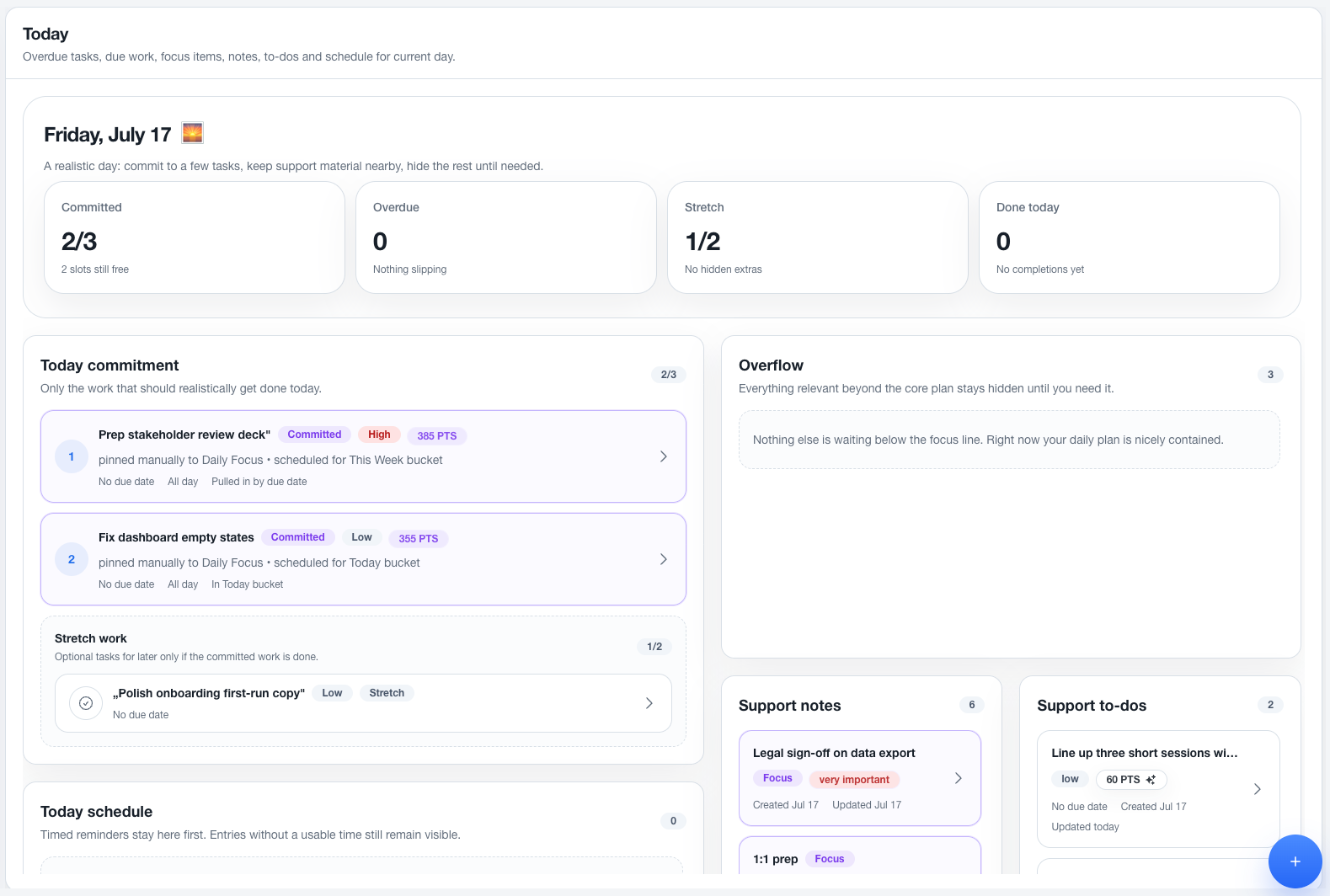Open Legal sign-off note chevron
This screenshot has height=896, width=1330.
959,778
